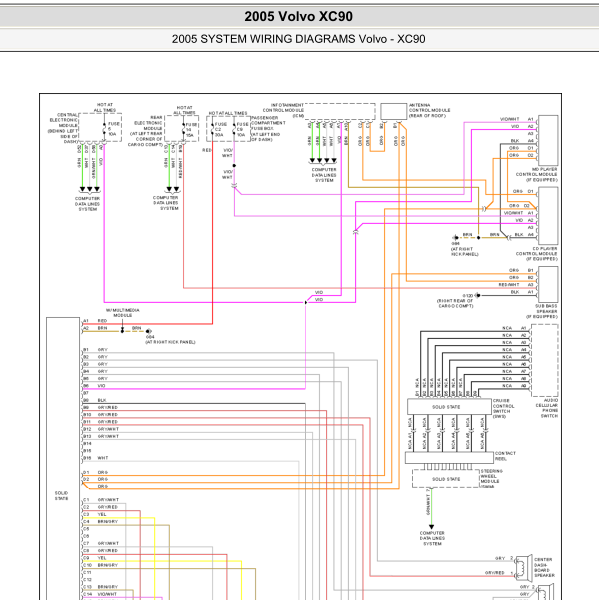Select the Passenger Compartment Fuse Box label
Viewport: 599px width, 600px height.
[x=268, y=129]
